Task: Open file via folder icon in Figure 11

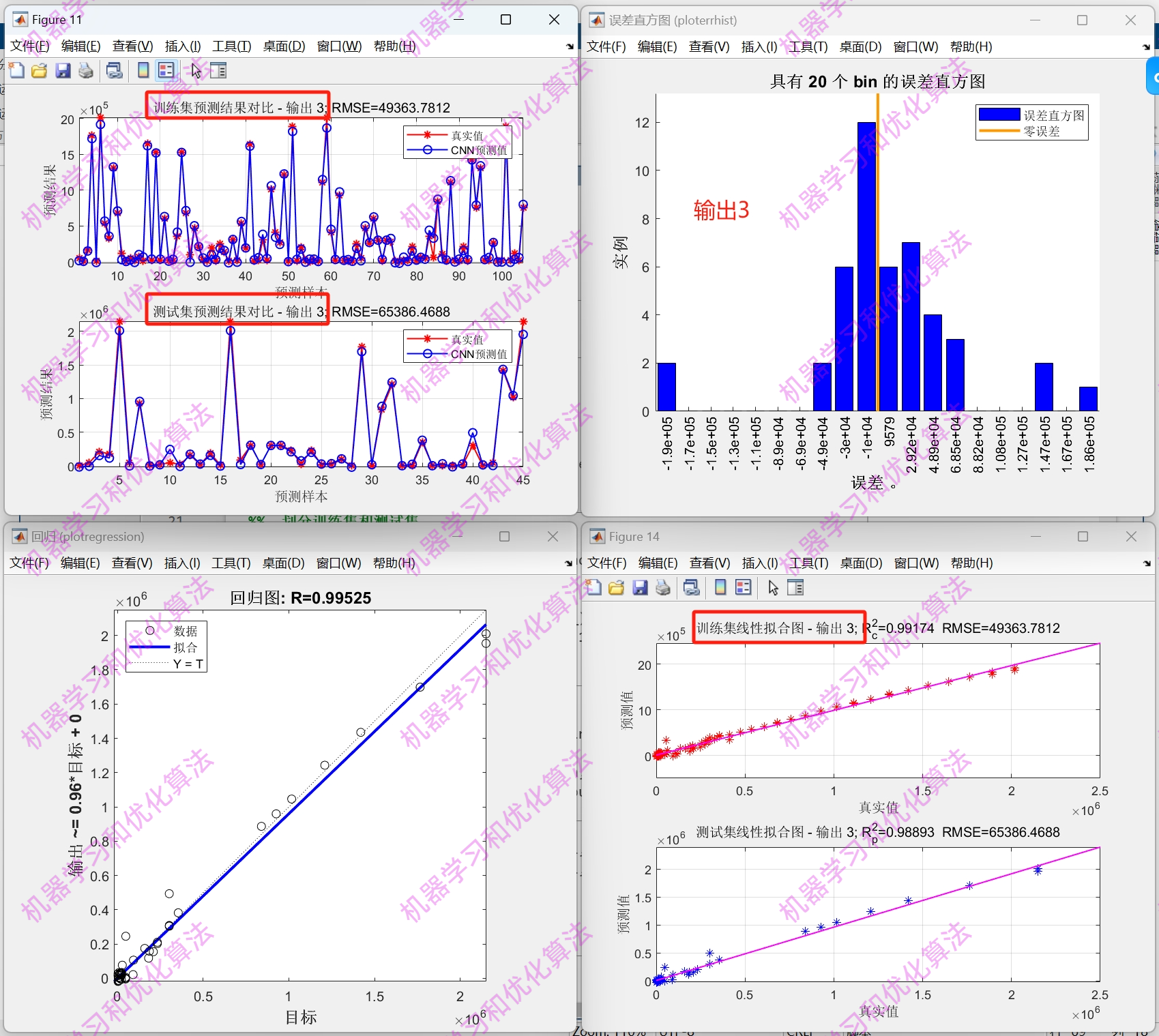Action: [40, 70]
